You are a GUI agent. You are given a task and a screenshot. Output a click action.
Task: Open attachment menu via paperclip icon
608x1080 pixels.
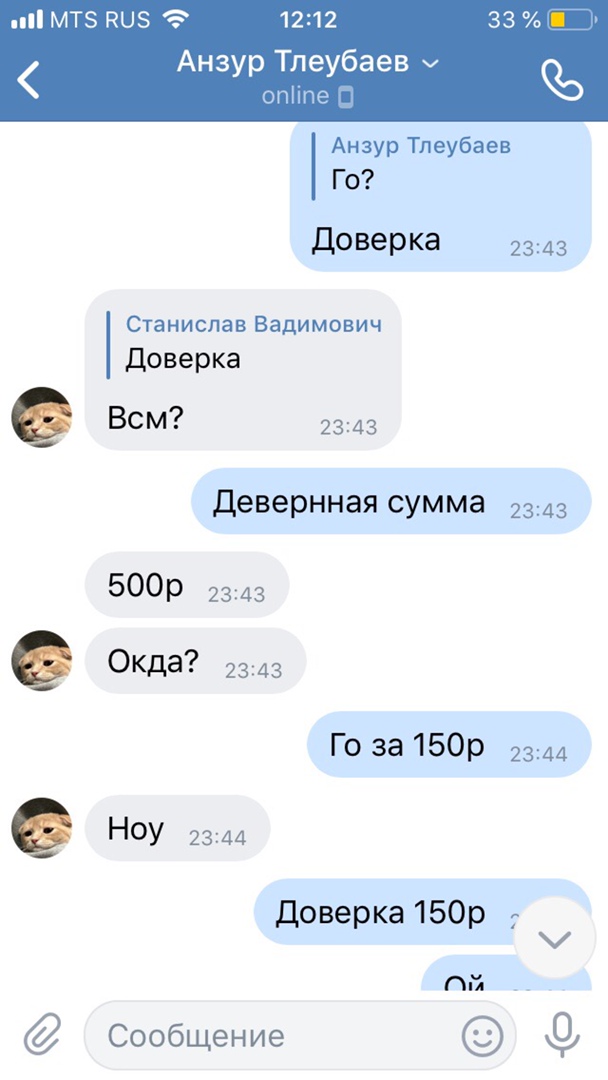pos(43,1036)
